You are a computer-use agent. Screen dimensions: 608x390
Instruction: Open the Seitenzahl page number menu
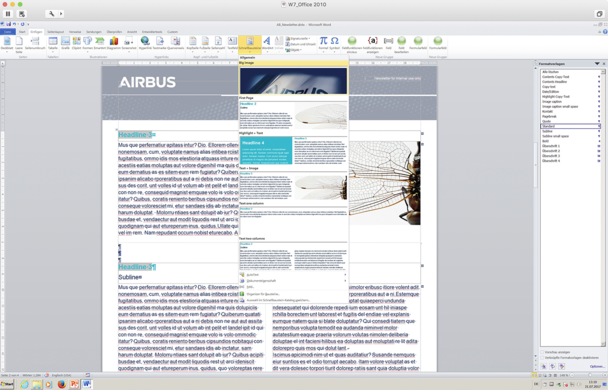(218, 44)
